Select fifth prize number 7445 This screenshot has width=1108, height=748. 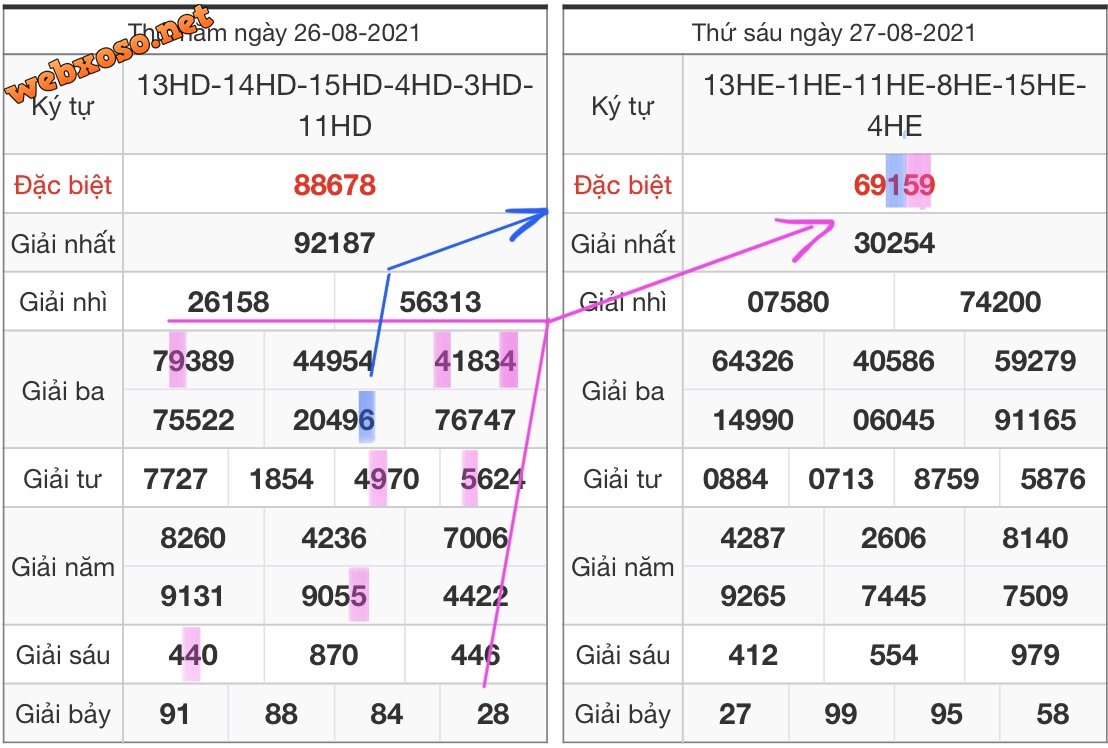coord(893,596)
